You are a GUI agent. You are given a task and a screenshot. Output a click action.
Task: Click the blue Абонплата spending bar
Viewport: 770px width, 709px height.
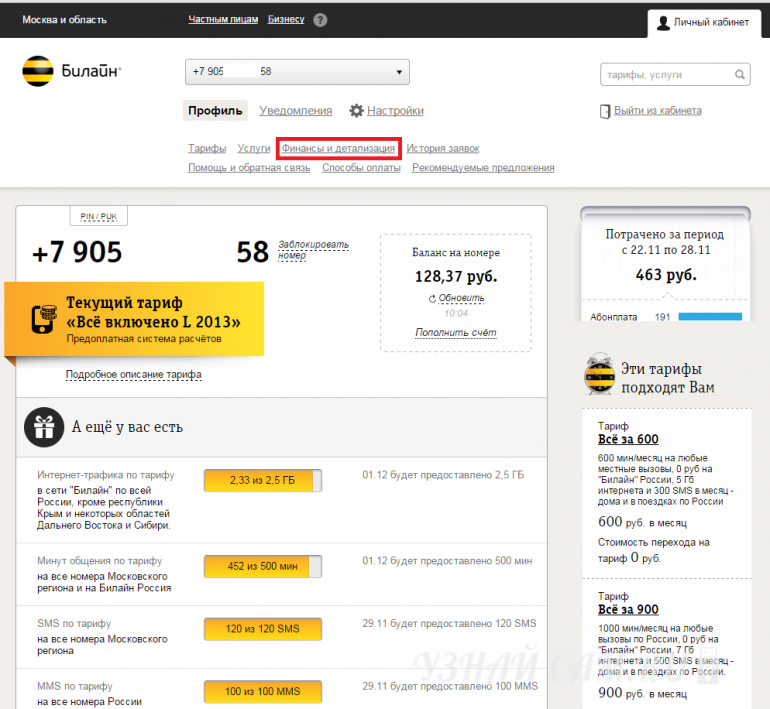tap(710, 317)
